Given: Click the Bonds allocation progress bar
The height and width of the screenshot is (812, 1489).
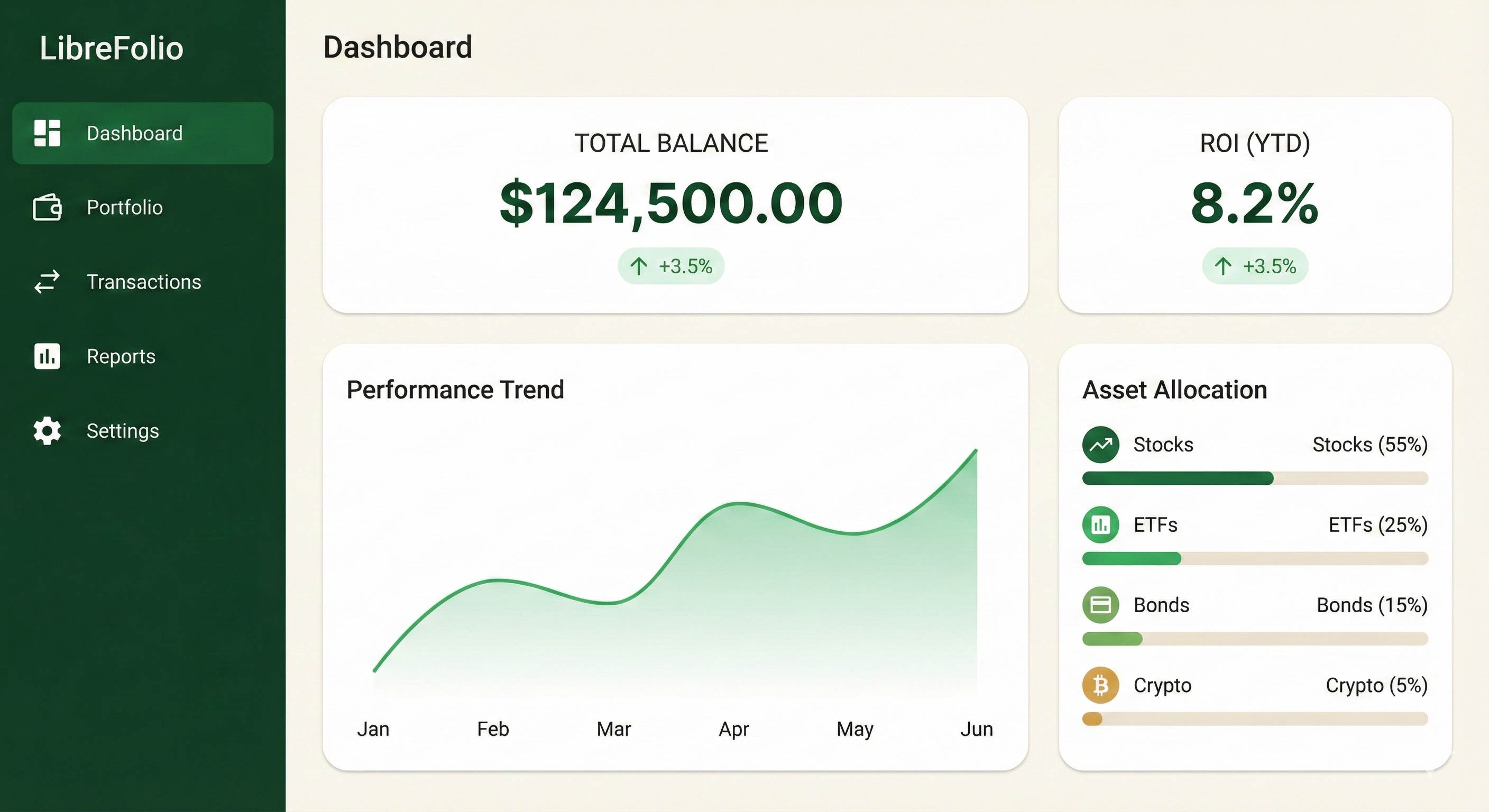Looking at the screenshot, I should 1255,639.
